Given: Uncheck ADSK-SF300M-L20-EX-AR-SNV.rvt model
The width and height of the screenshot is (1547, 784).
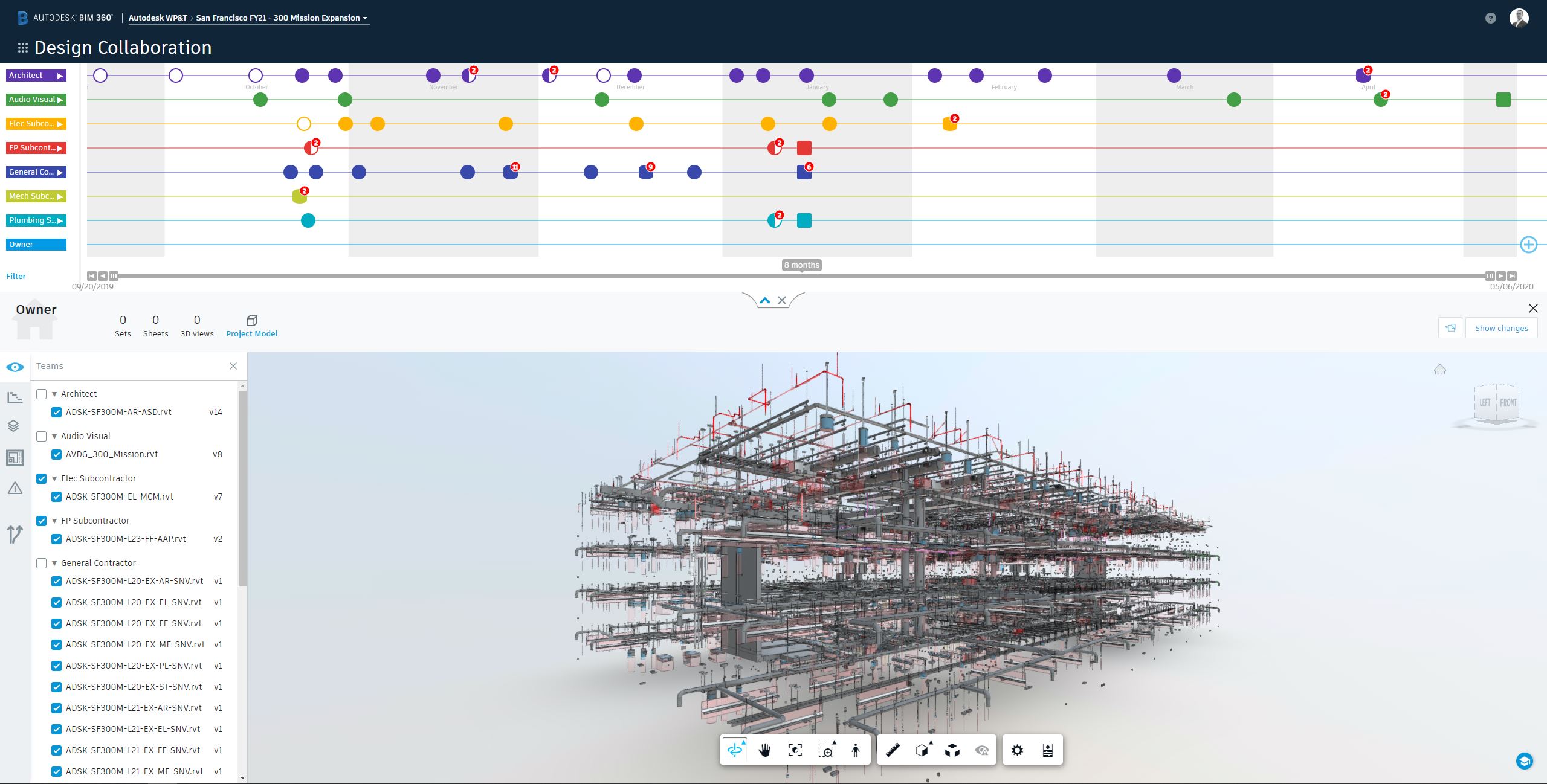Looking at the screenshot, I should 57,582.
